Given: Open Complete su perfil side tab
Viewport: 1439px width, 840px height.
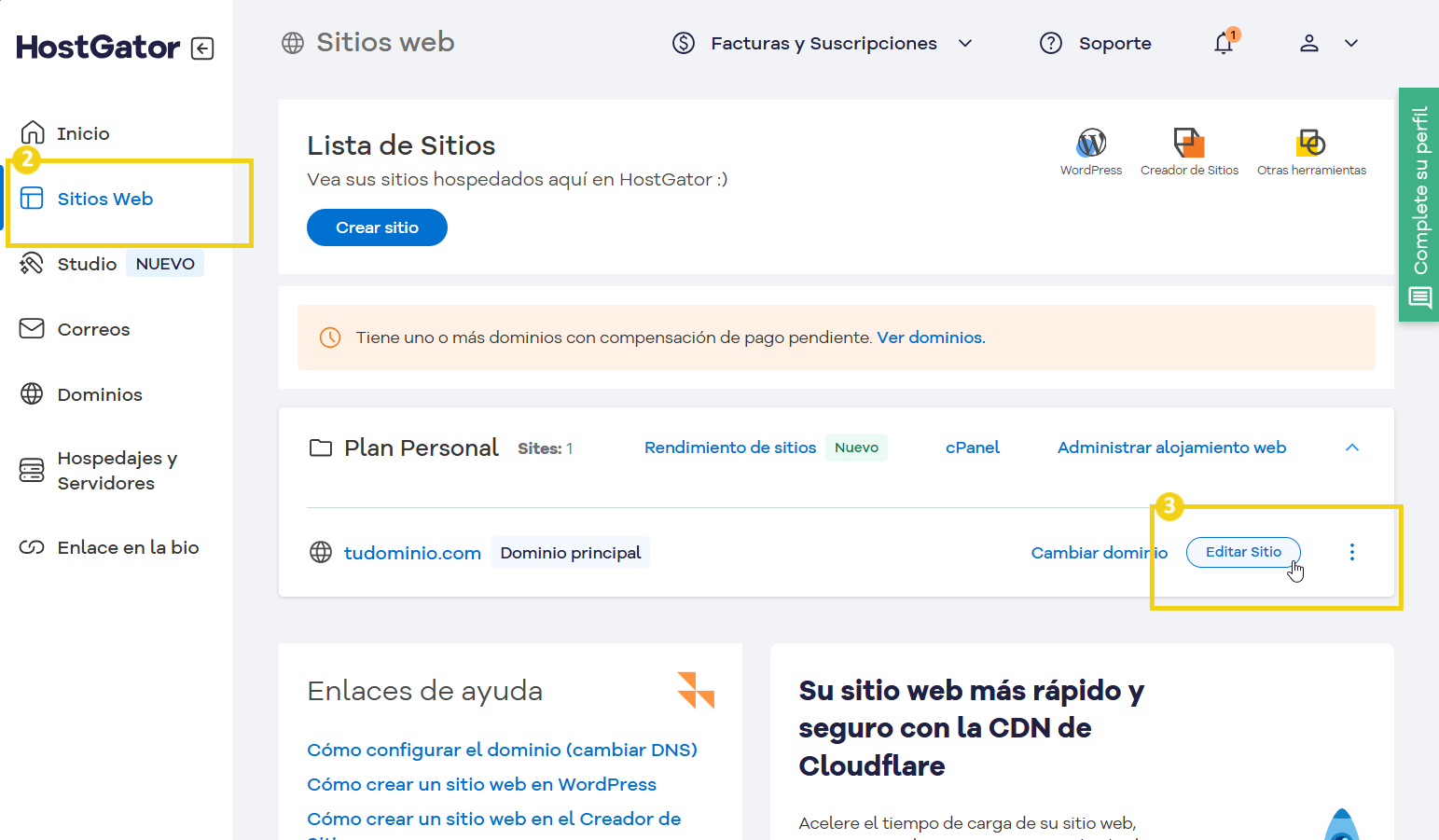Looking at the screenshot, I should [1419, 205].
